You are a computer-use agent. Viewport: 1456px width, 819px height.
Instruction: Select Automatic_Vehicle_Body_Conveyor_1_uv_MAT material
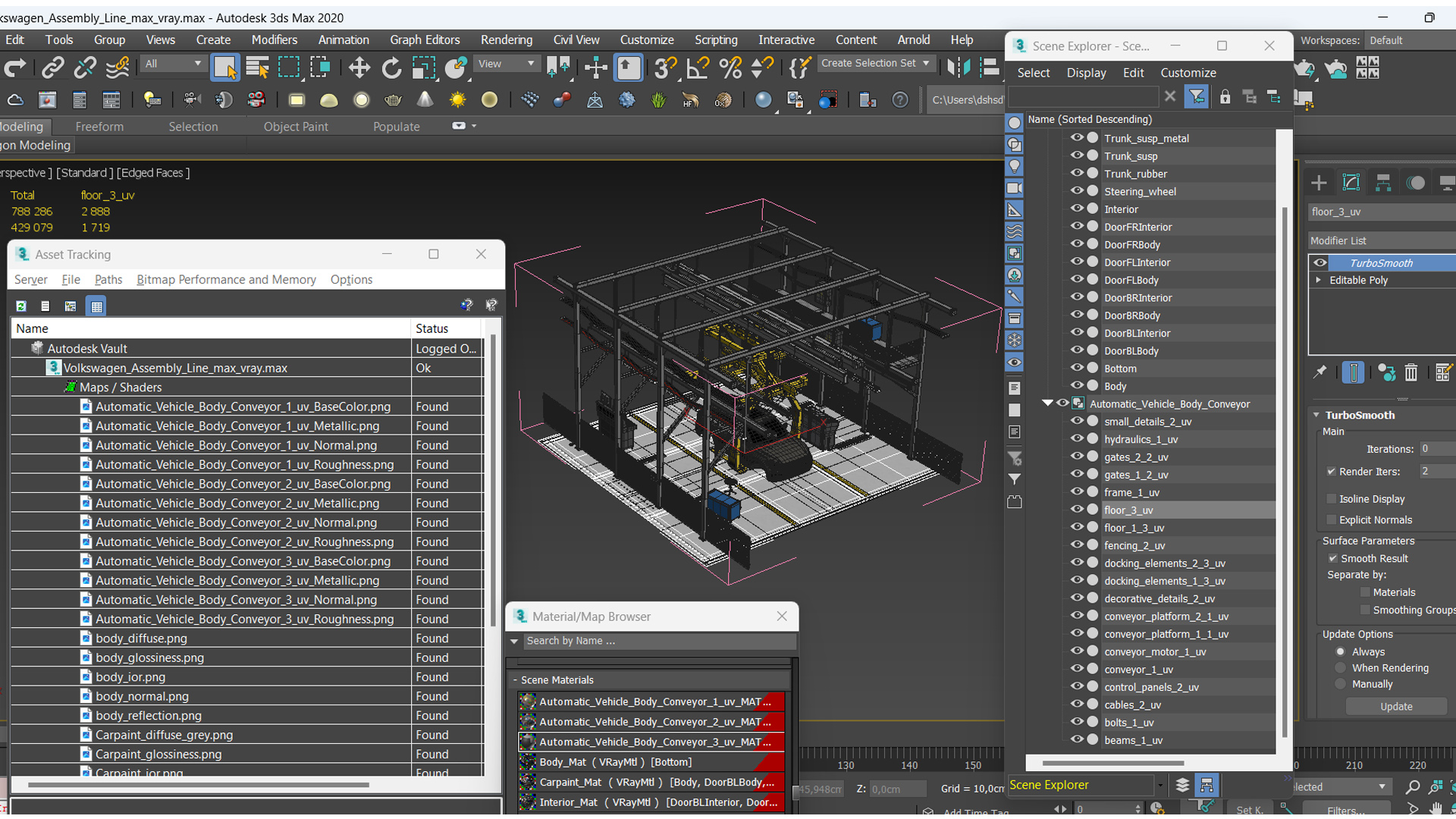652,701
